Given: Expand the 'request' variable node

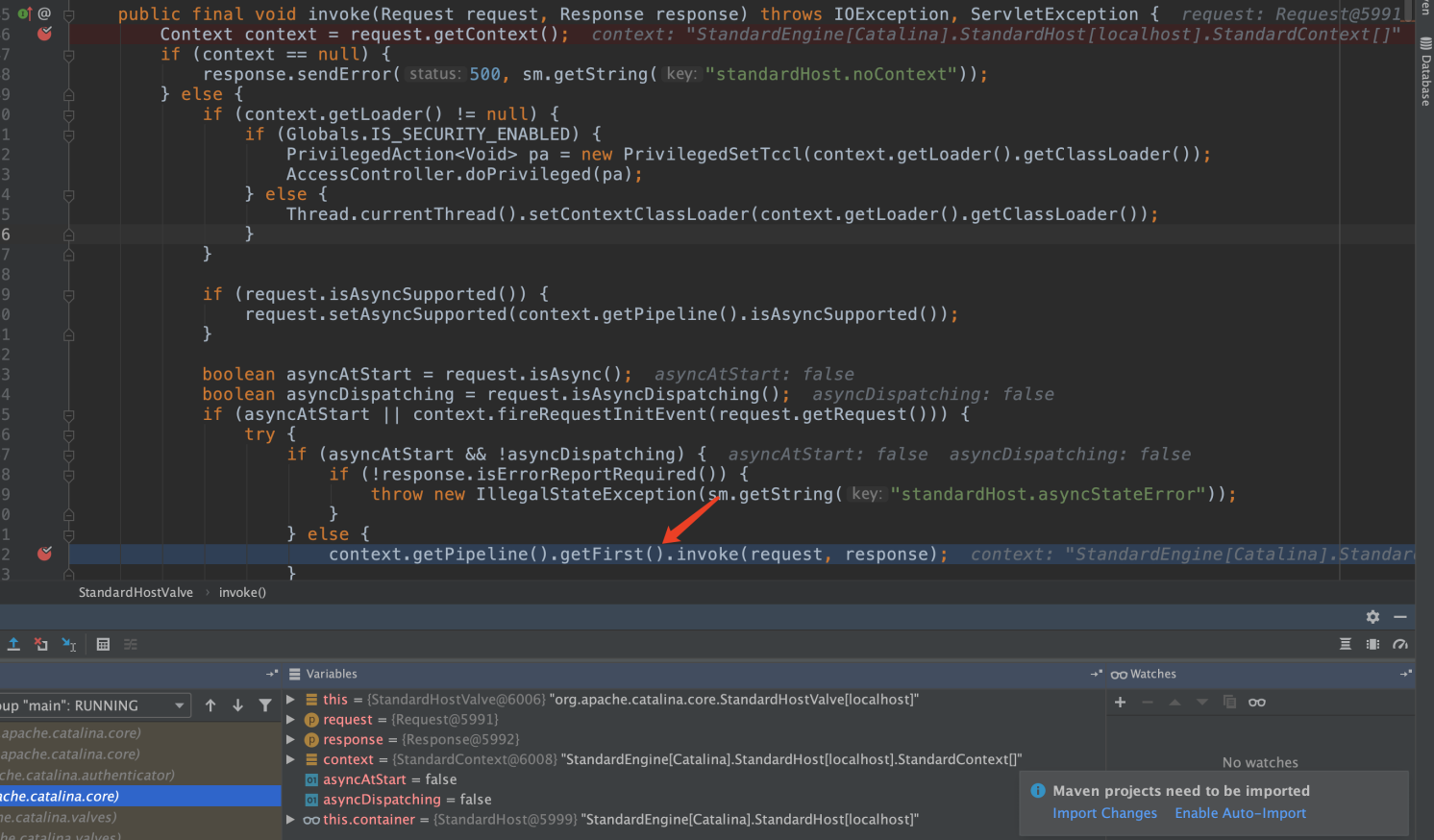Looking at the screenshot, I should 290,719.
